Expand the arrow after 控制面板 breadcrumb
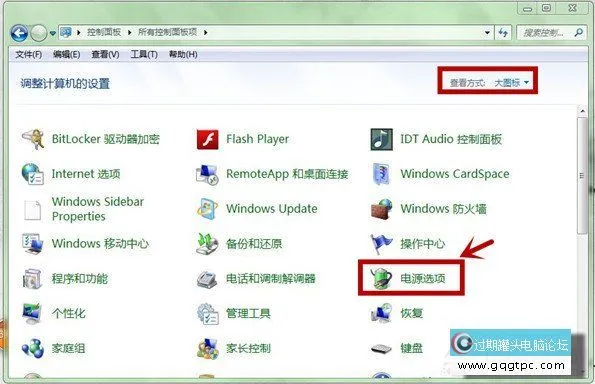This screenshot has height=384, width=595. (x=129, y=33)
